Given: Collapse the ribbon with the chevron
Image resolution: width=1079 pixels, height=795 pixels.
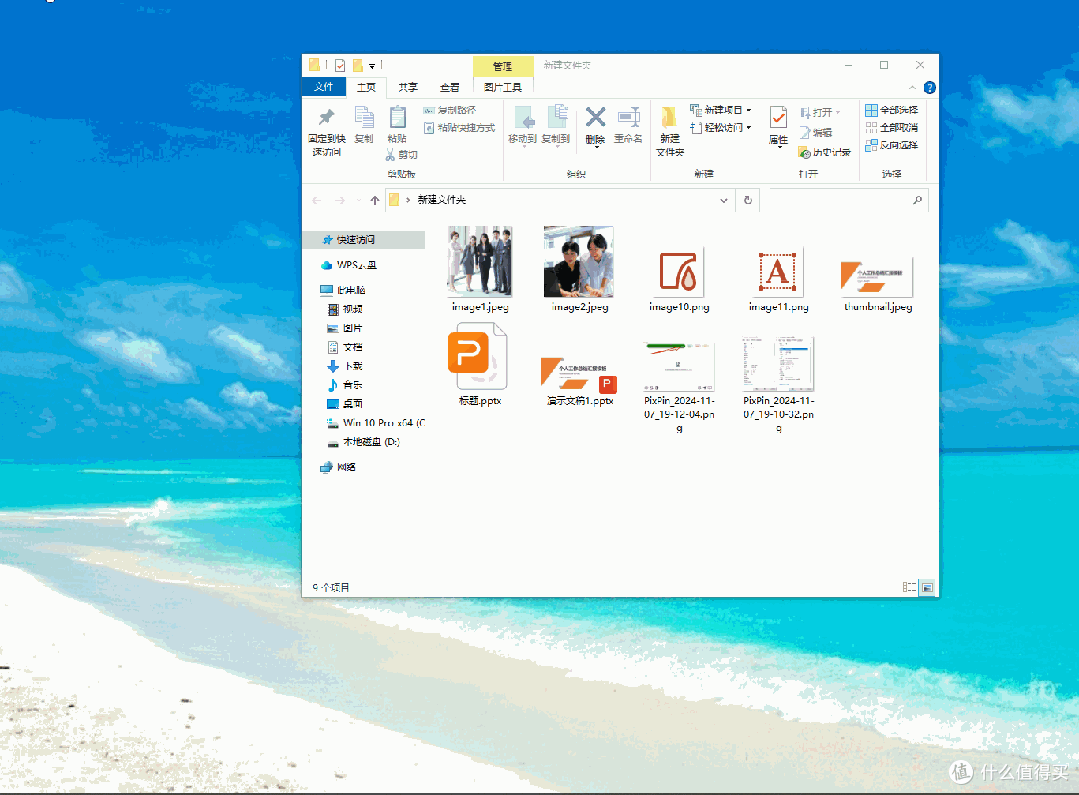Looking at the screenshot, I should [912, 87].
